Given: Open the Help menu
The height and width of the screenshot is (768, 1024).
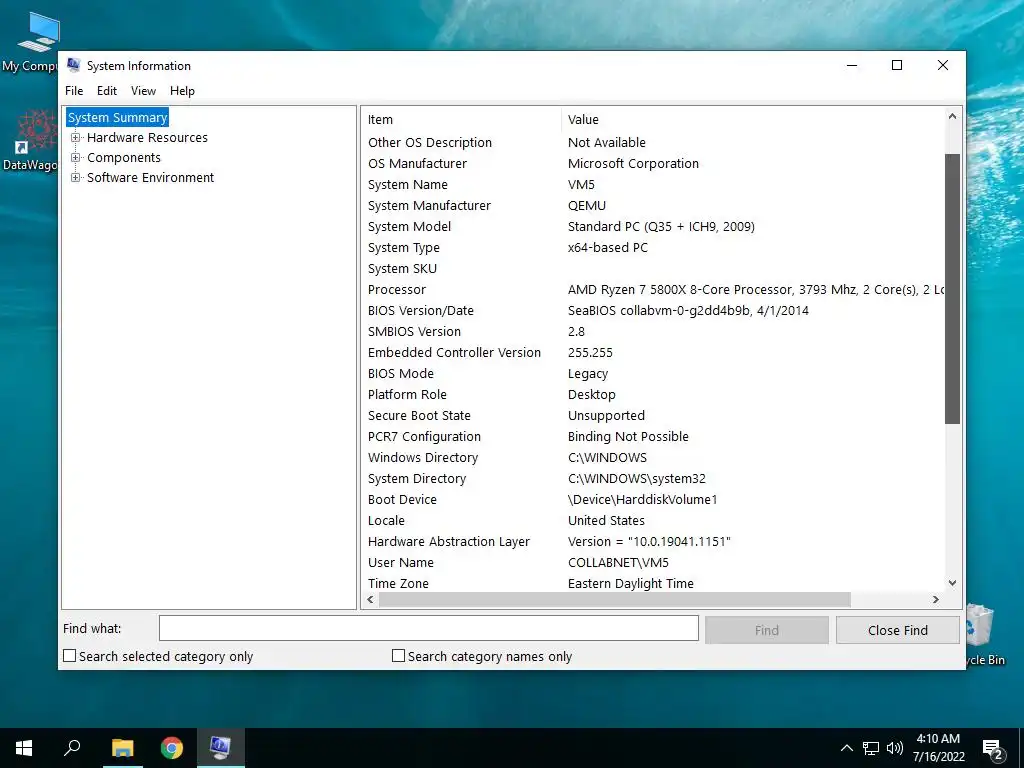Looking at the screenshot, I should tap(182, 91).
